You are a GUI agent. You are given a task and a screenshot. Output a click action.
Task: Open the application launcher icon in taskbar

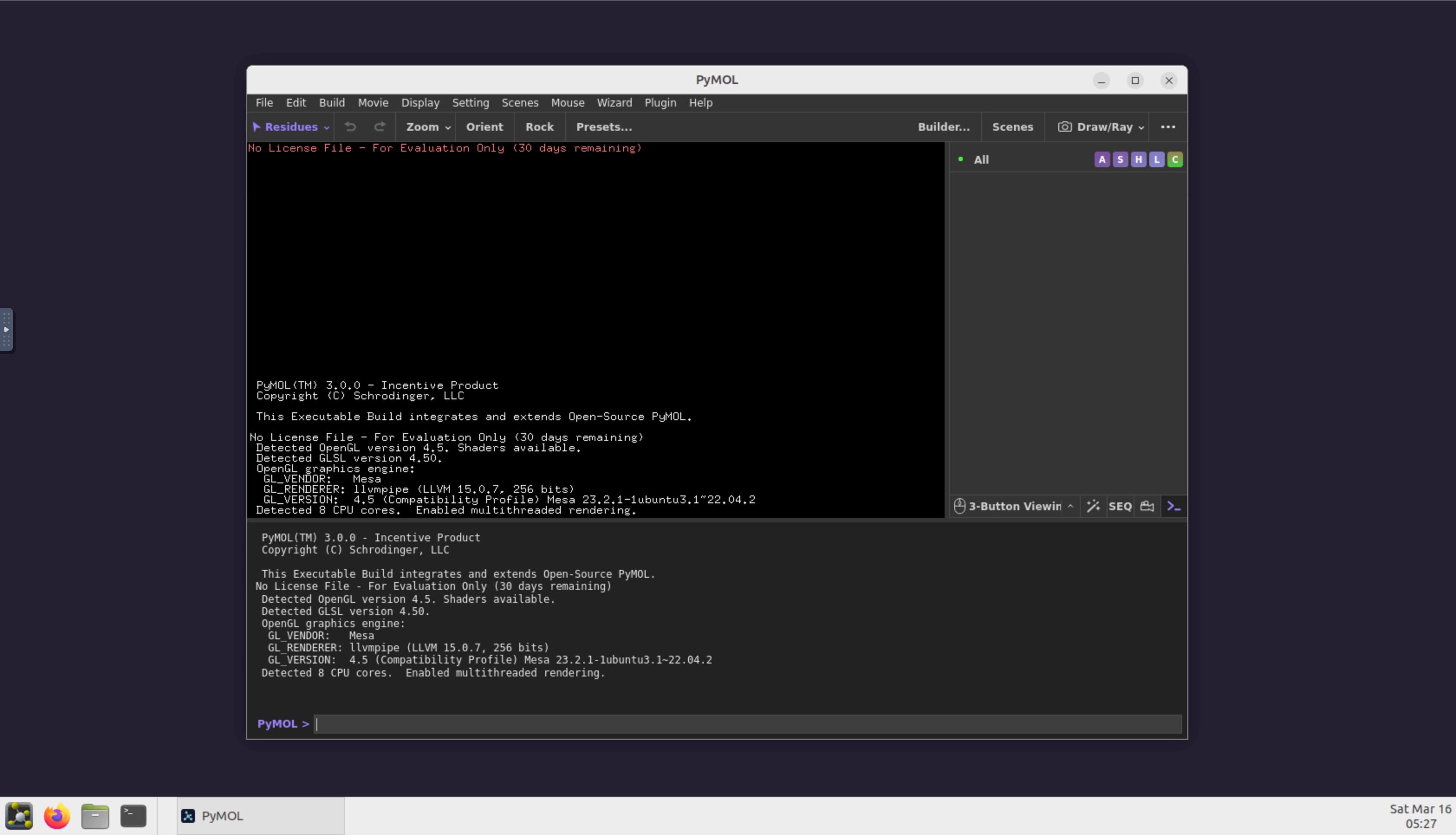tap(19, 816)
